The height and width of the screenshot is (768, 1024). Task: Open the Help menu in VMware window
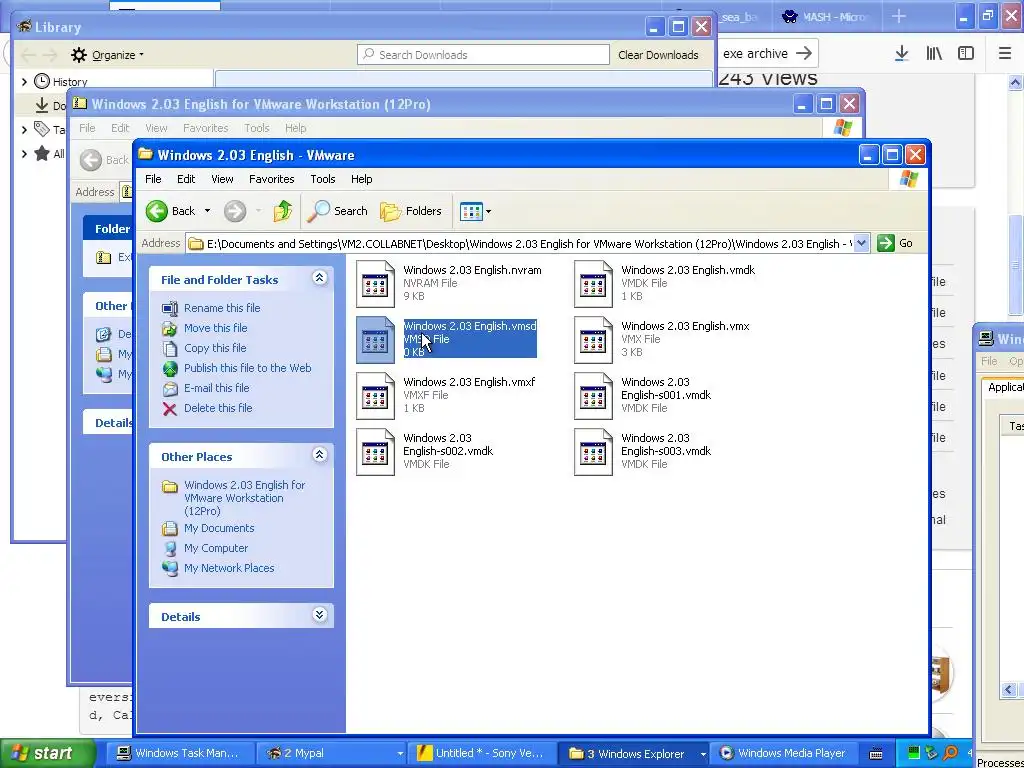(361, 179)
